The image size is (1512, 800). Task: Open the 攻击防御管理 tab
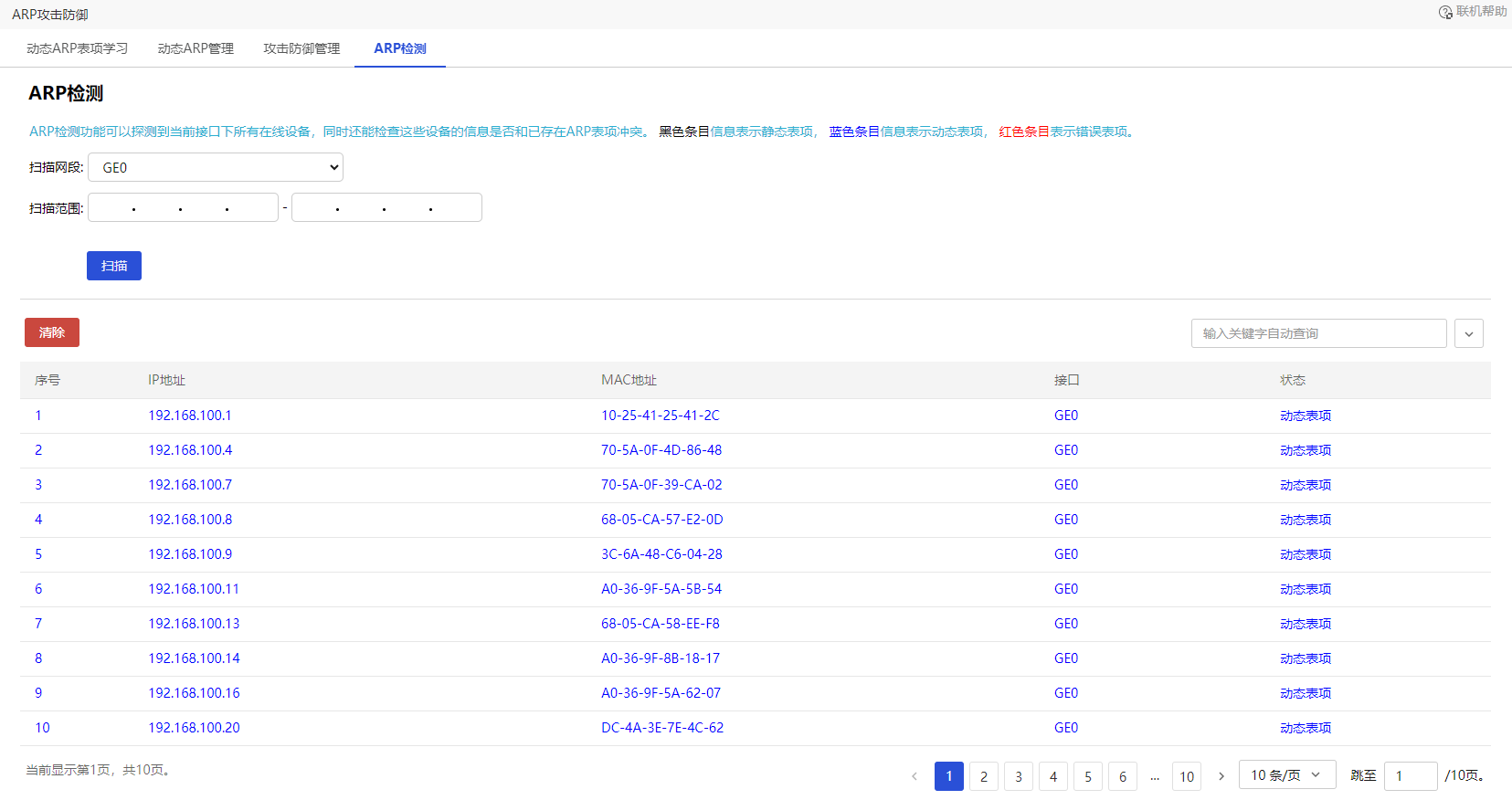pos(301,48)
